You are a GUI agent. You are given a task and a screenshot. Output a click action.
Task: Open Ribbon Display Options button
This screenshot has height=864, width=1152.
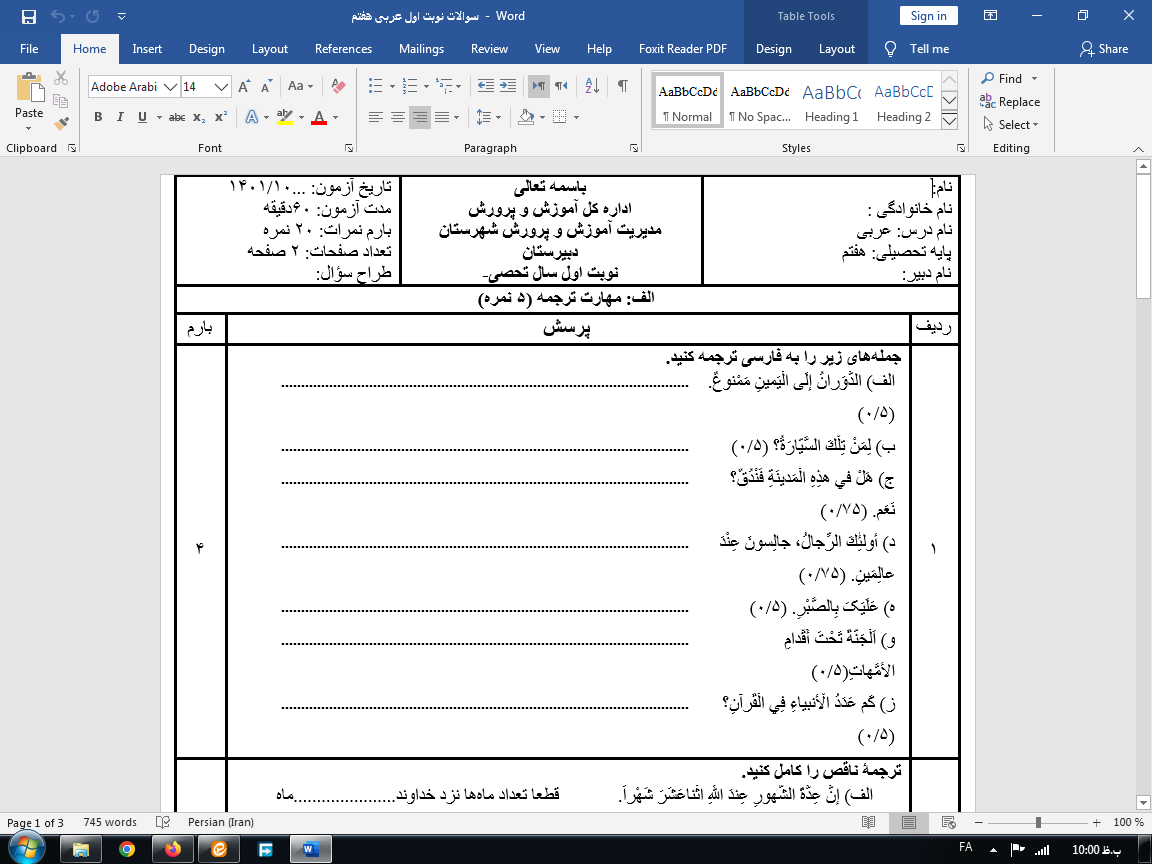coord(990,16)
